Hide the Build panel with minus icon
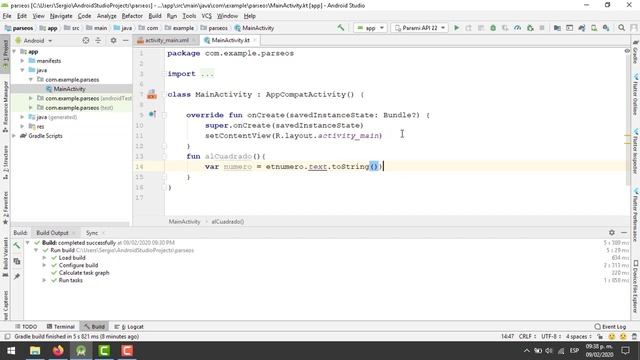Image resolution: width=640 pixels, height=360 pixels. [x=624, y=232]
